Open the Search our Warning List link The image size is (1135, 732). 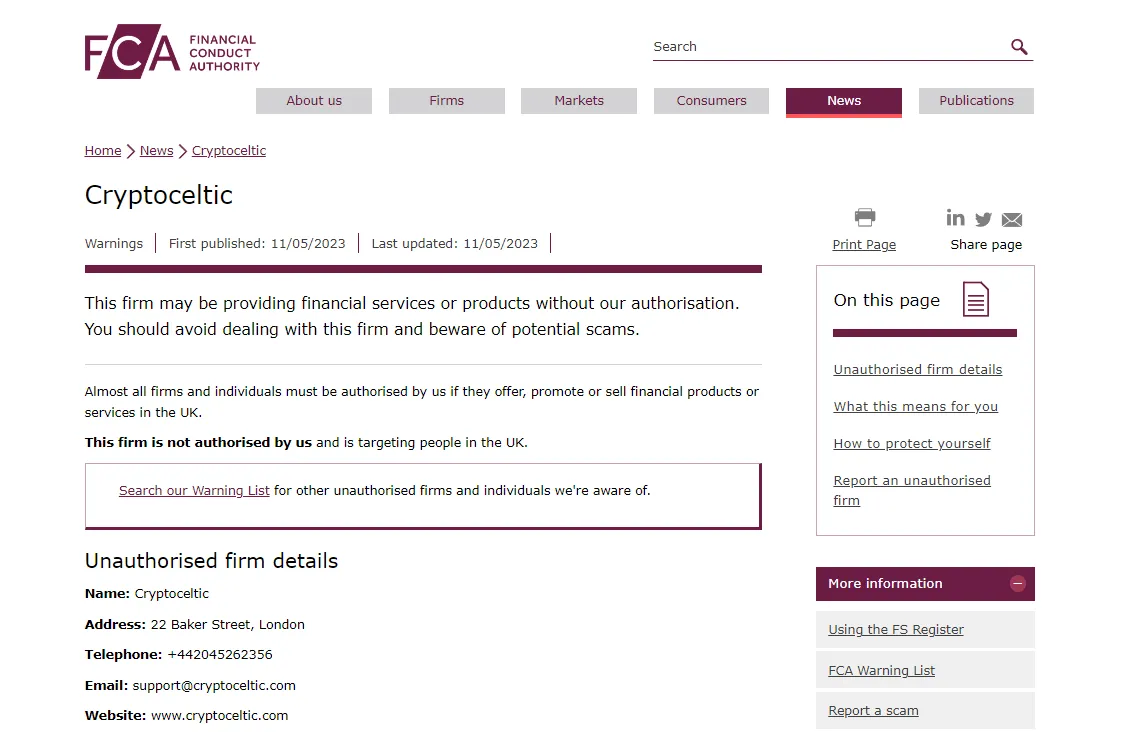coord(194,491)
